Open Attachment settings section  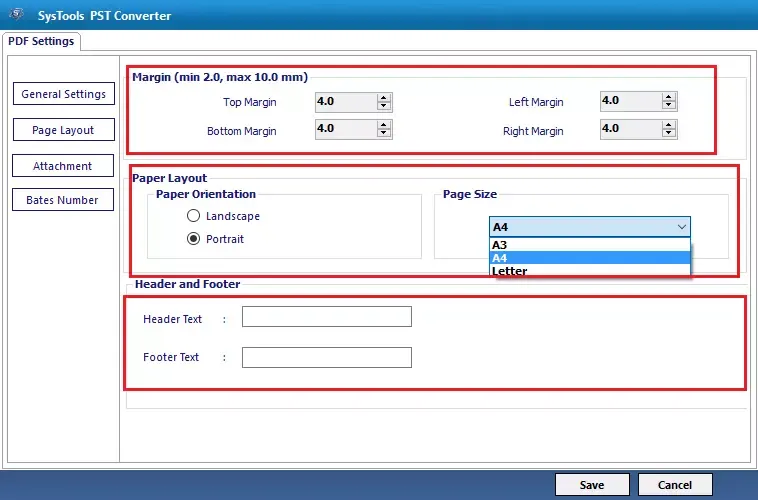click(x=63, y=166)
